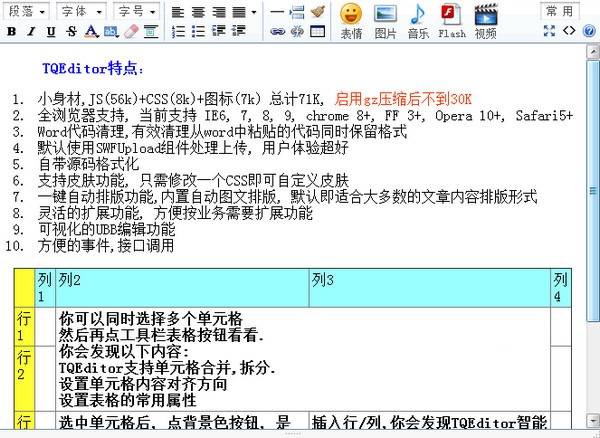Click list item 7 一键自动排版功能
The height and width of the screenshot is (438, 600).
point(287,197)
